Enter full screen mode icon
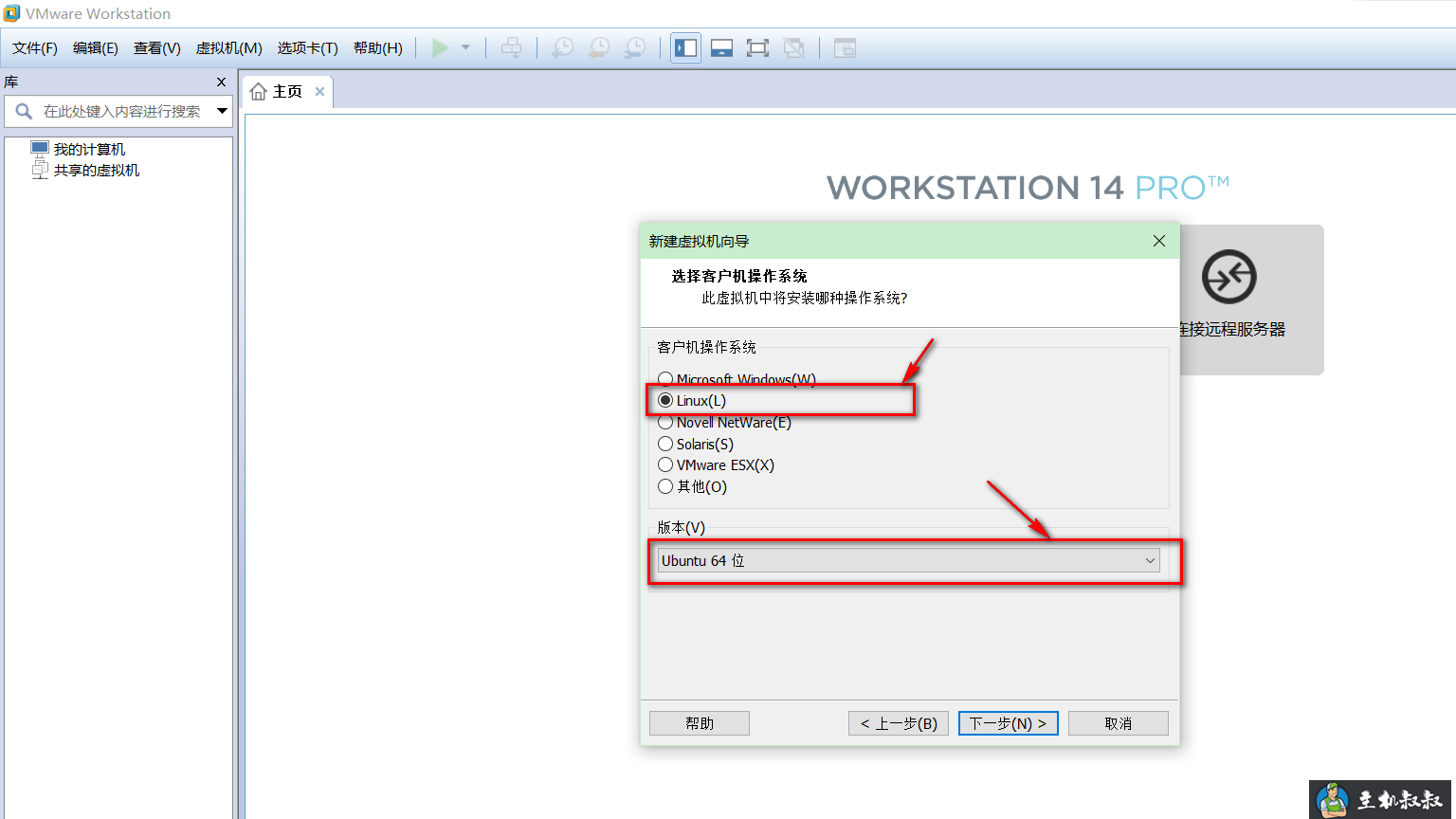 coord(757,47)
